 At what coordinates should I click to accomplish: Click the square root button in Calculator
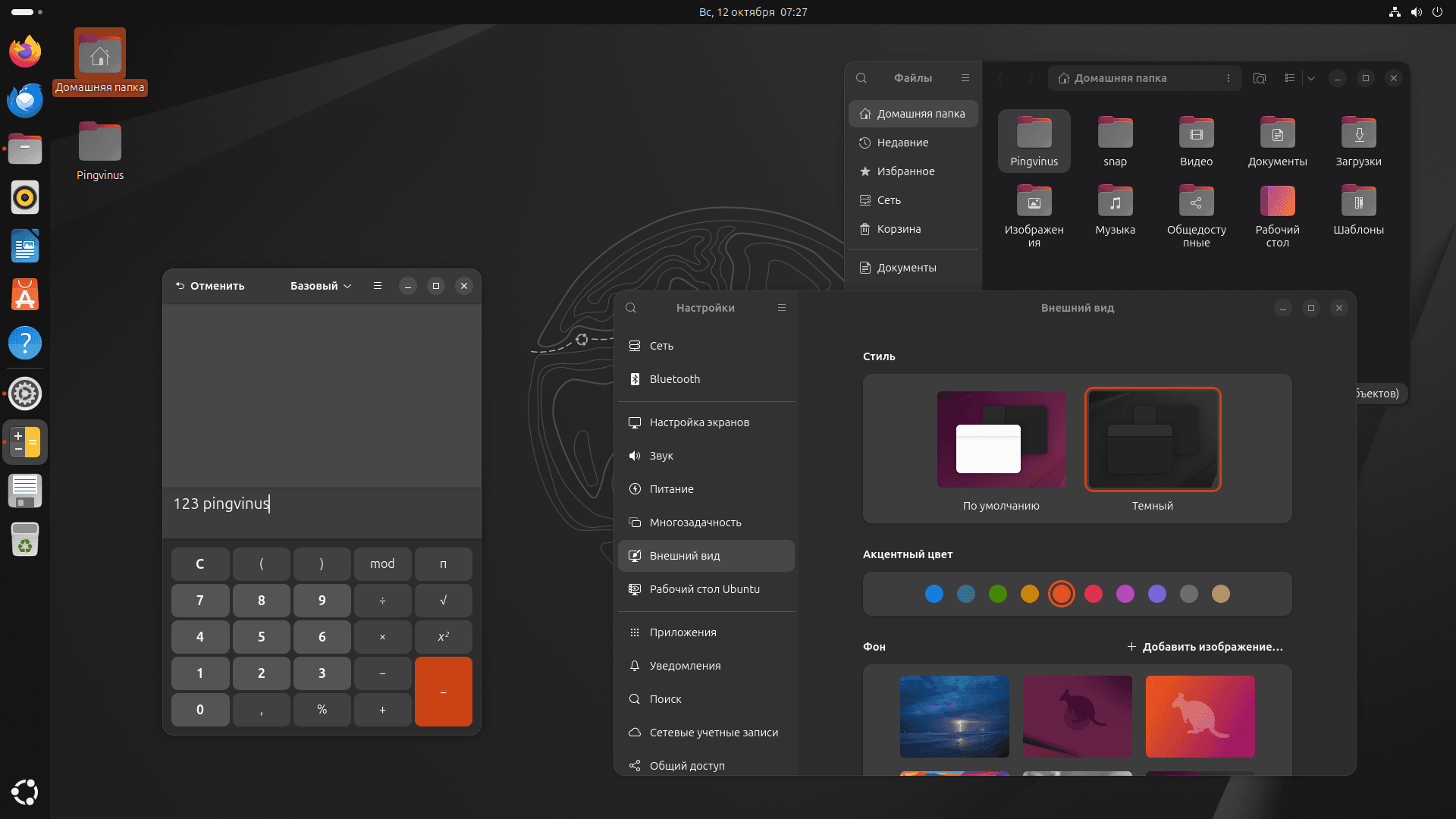pyautogui.click(x=443, y=601)
